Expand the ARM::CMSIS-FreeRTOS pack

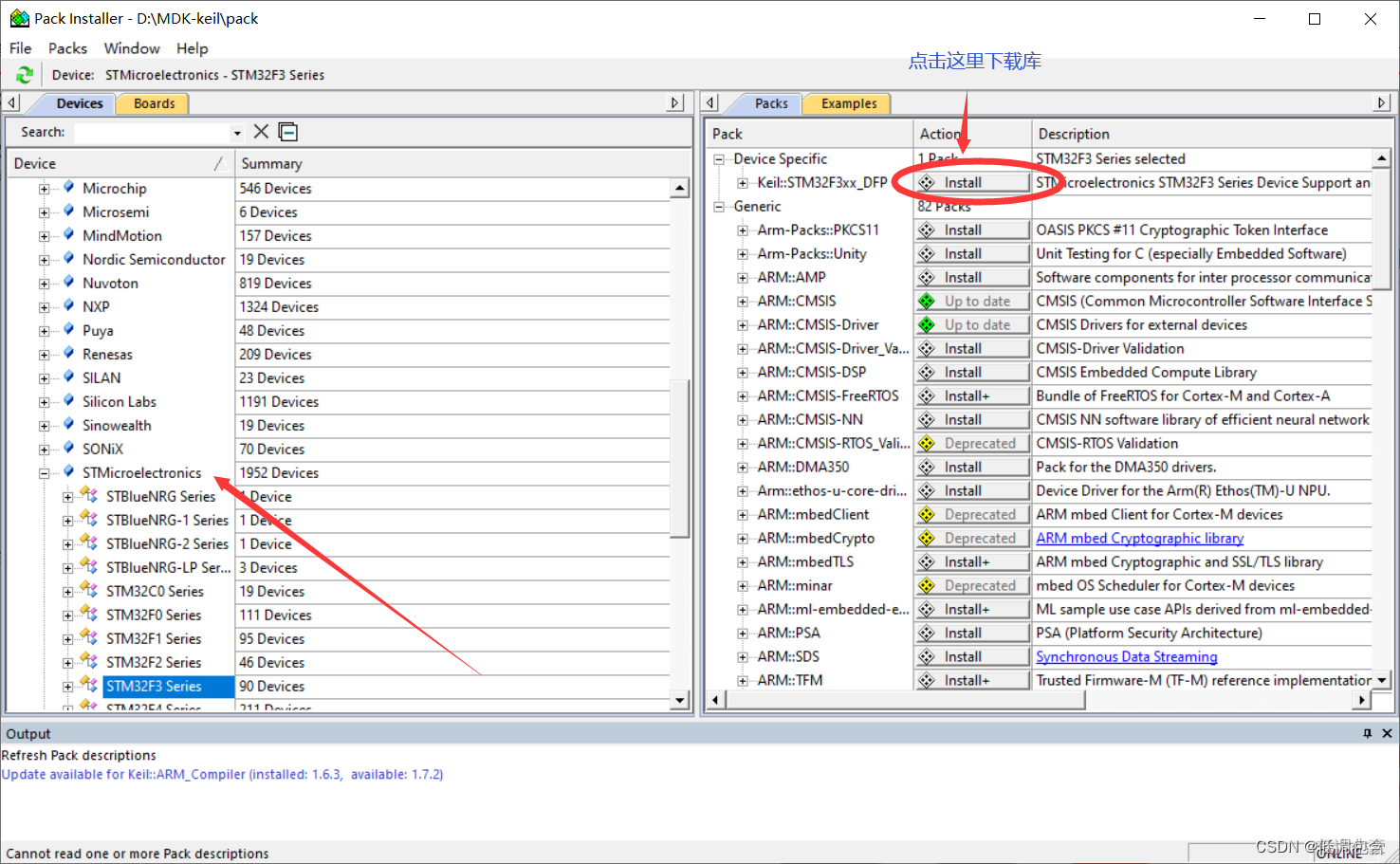(743, 396)
